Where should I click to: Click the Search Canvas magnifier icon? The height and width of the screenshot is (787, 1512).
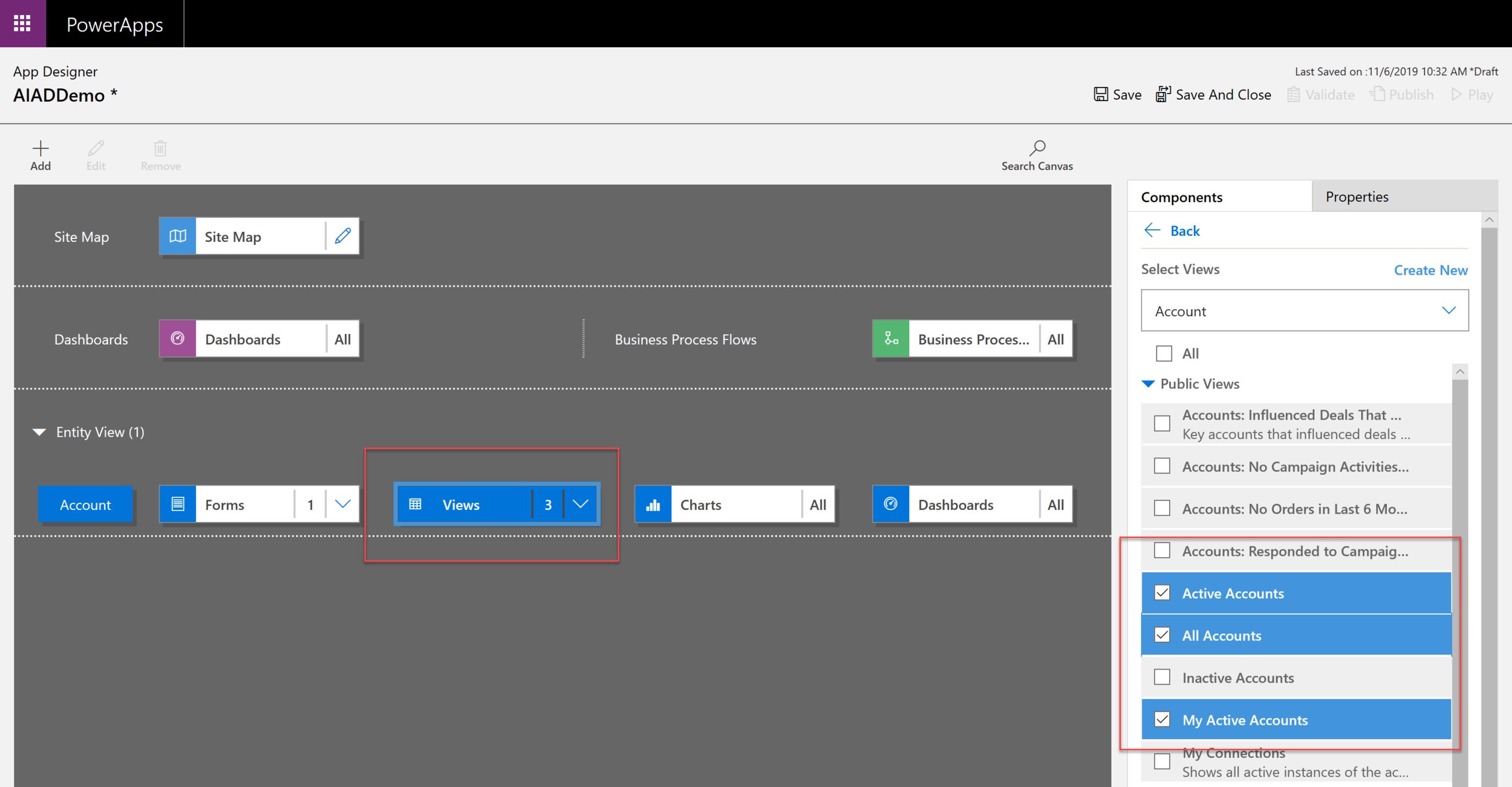pyautogui.click(x=1037, y=148)
